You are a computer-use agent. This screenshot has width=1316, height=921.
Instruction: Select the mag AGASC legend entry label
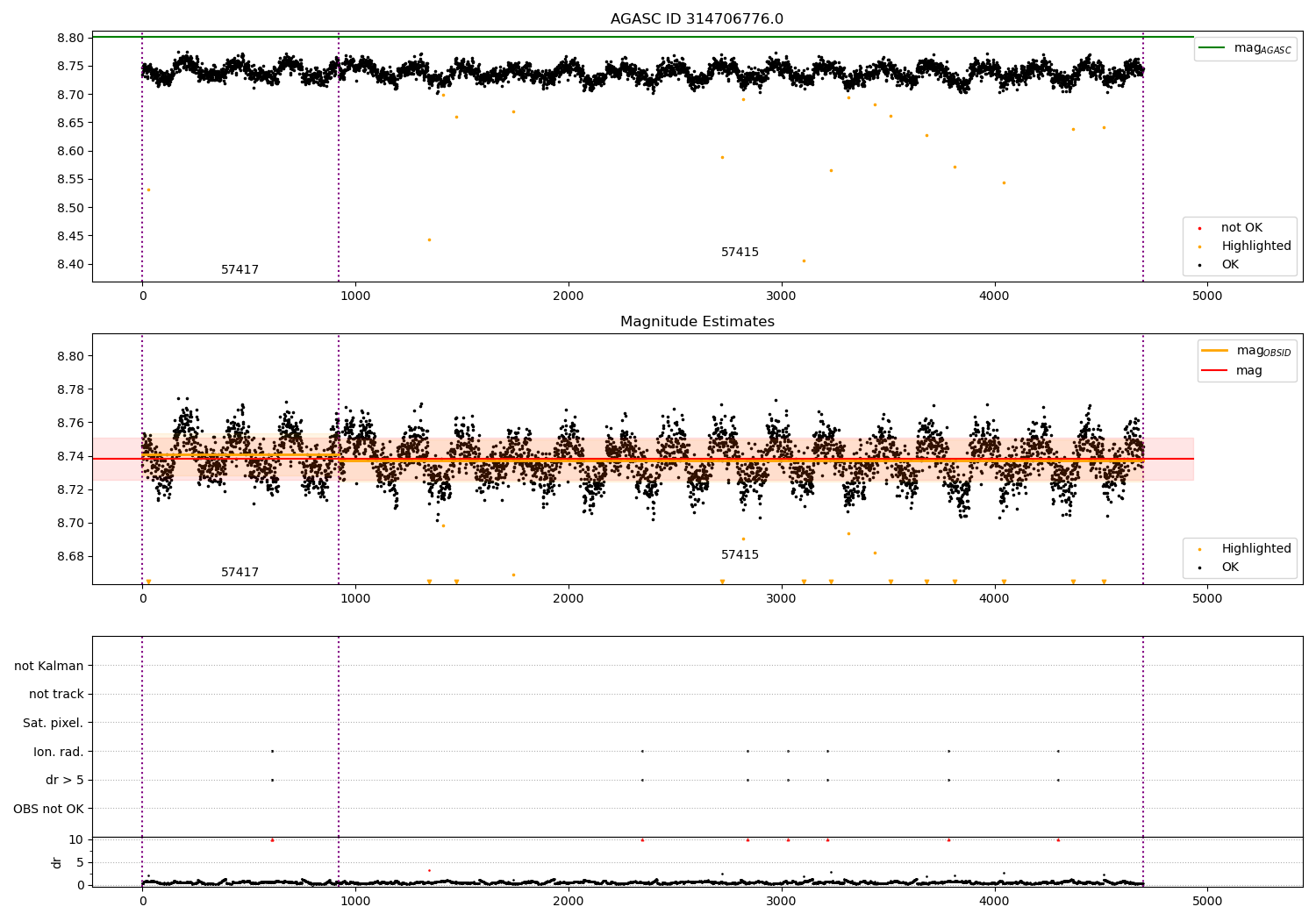pos(1262,48)
